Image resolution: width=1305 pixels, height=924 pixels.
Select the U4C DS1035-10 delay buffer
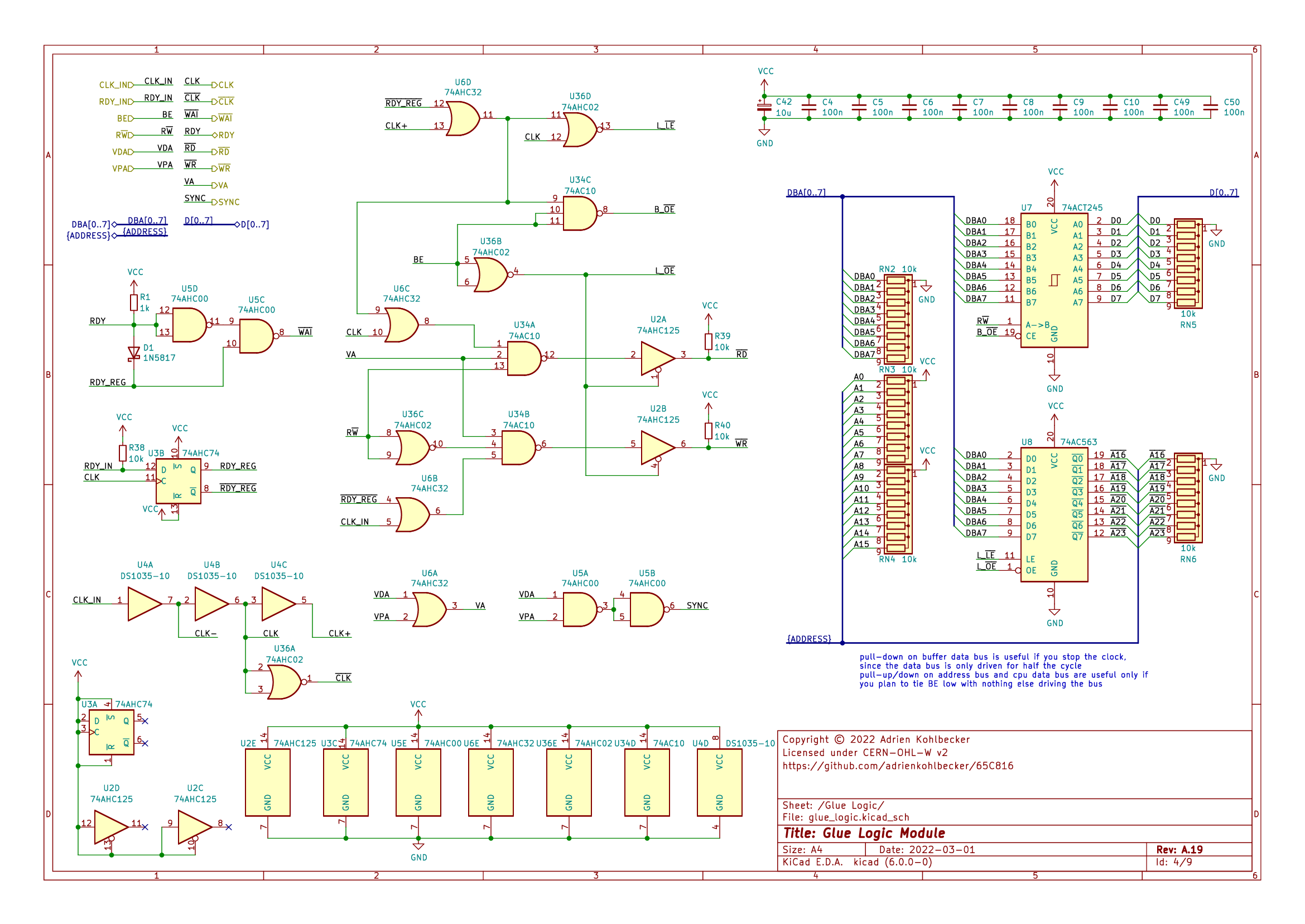(x=279, y=604)
